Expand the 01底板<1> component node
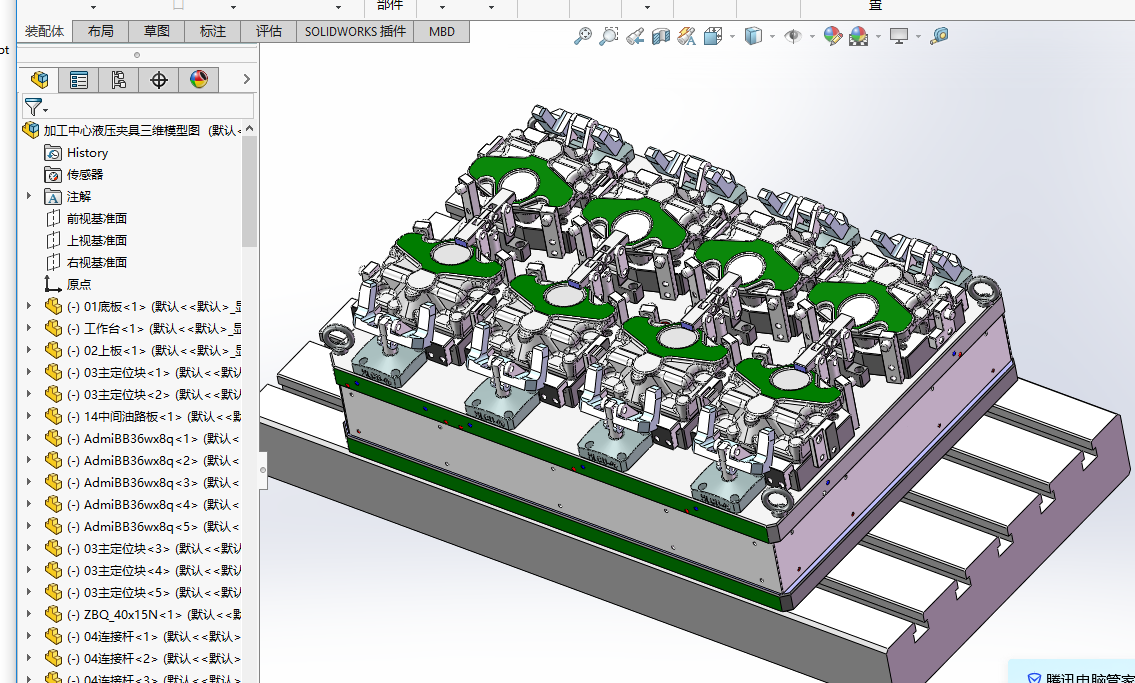Image resolution: width=1135 pixels, height=683 pixels. [x=29, y=306]
